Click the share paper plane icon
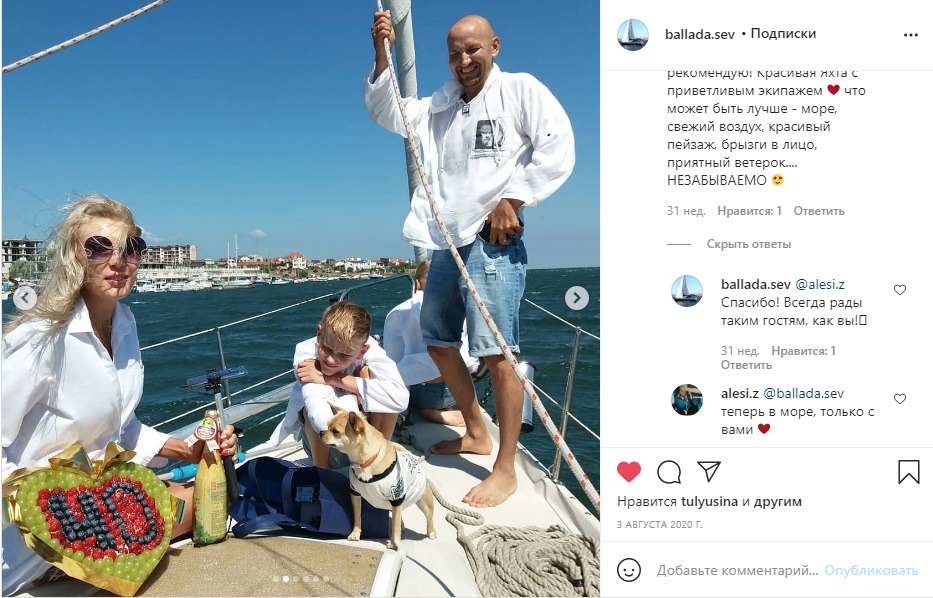The height and width of the screenshot is (598, 933). (x=709, y=471)
